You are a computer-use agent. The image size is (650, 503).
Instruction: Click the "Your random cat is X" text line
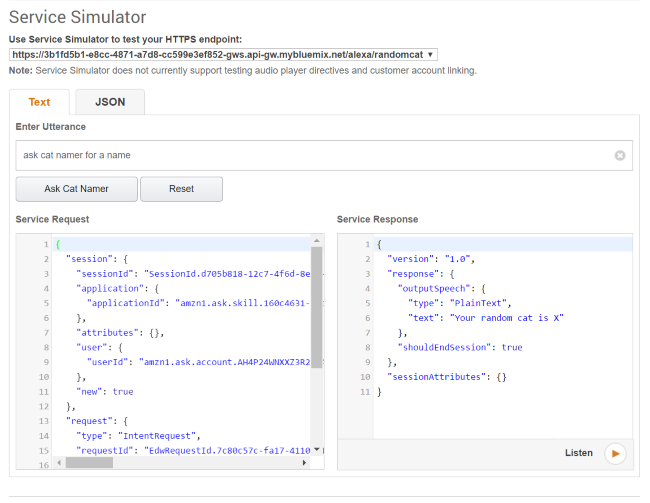pos(486,318)
